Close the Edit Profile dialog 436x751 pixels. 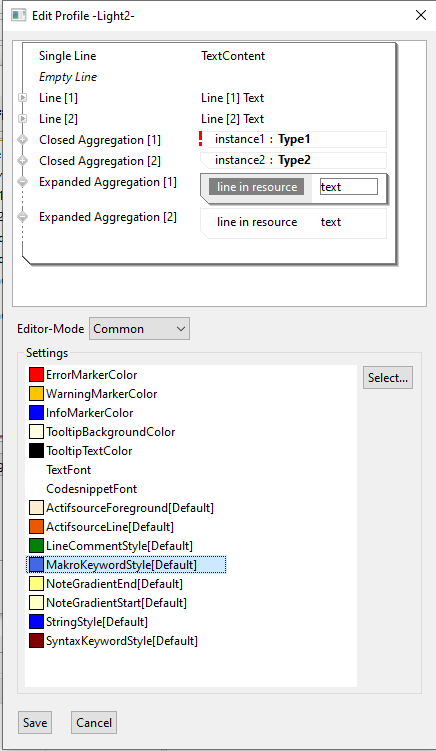pos(421,15)
